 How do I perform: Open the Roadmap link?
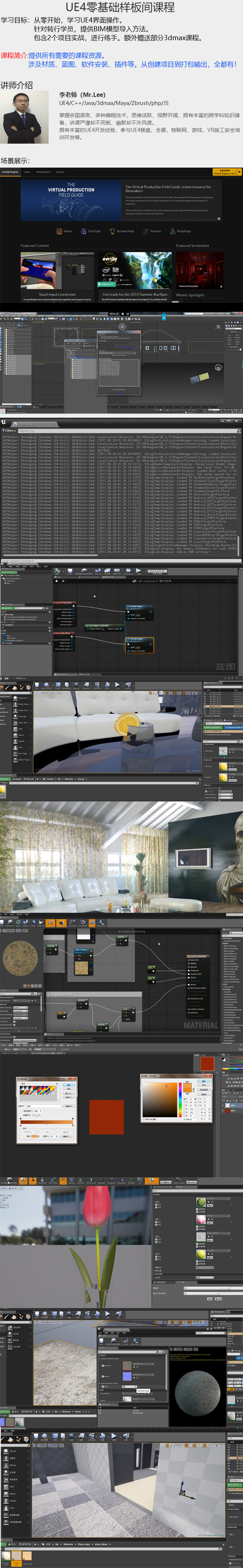coord(184,231)
